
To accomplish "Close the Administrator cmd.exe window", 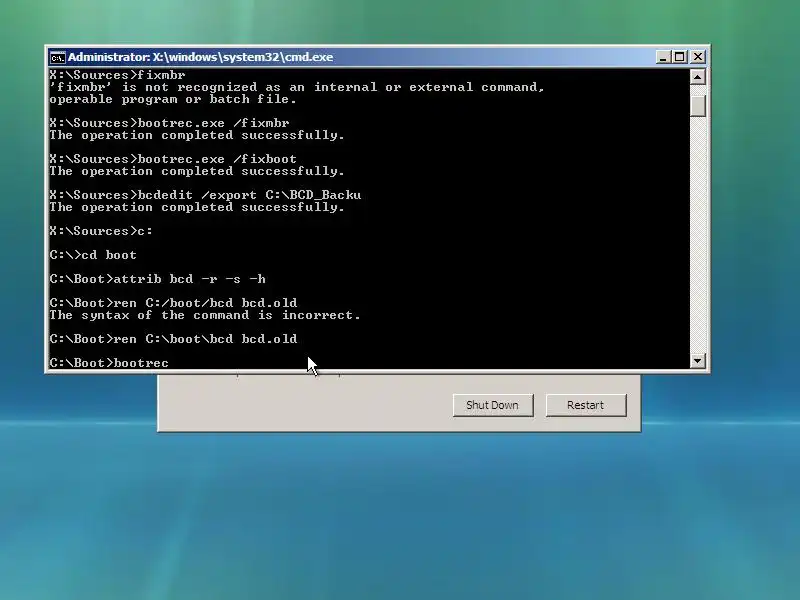I will pos(697,57).
